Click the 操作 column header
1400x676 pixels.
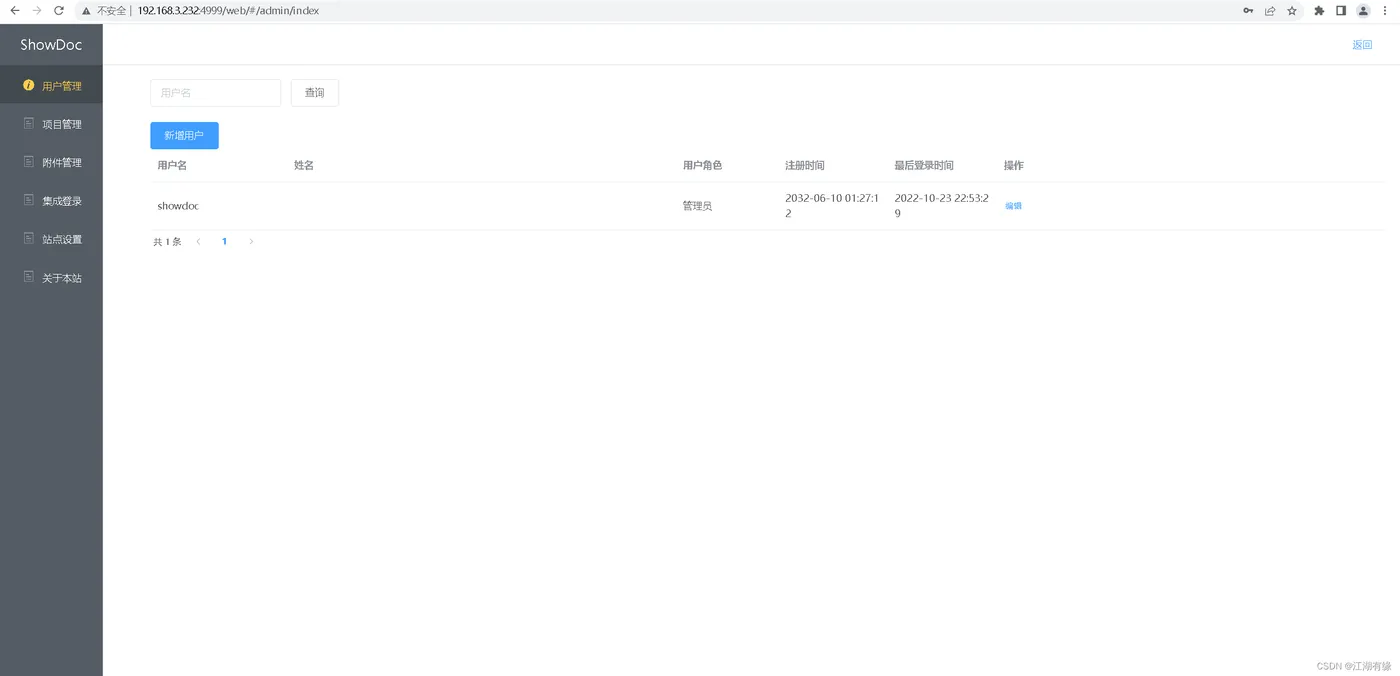(1014, 165)
